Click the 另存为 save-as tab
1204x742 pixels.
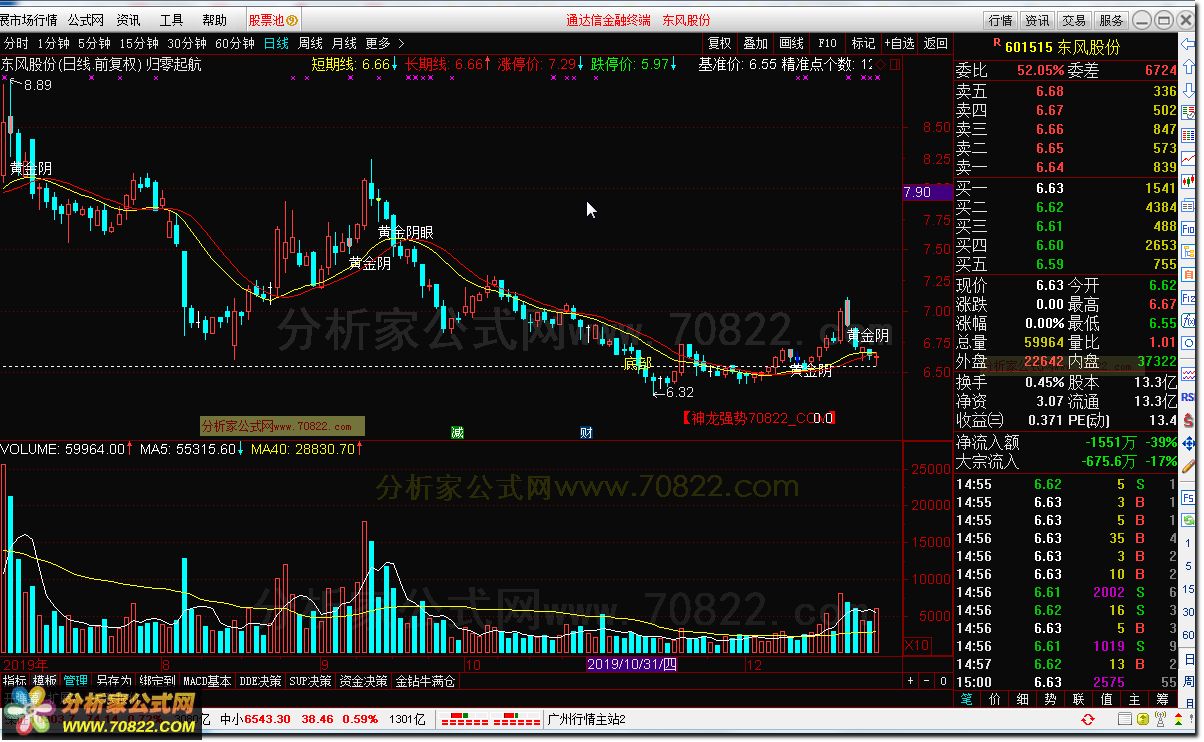pos(113,681)
